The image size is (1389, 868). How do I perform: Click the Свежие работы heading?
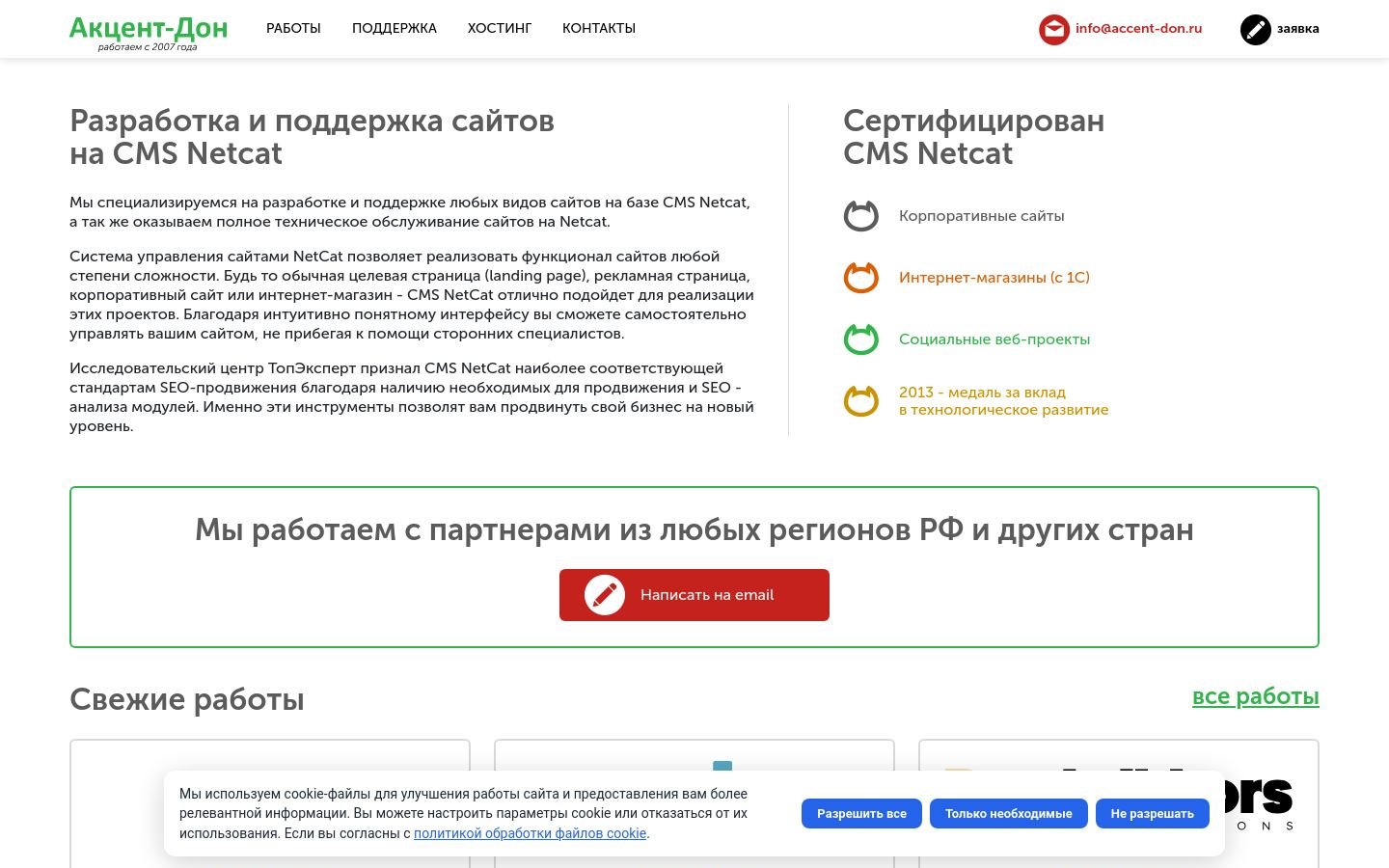coord(187,699)
